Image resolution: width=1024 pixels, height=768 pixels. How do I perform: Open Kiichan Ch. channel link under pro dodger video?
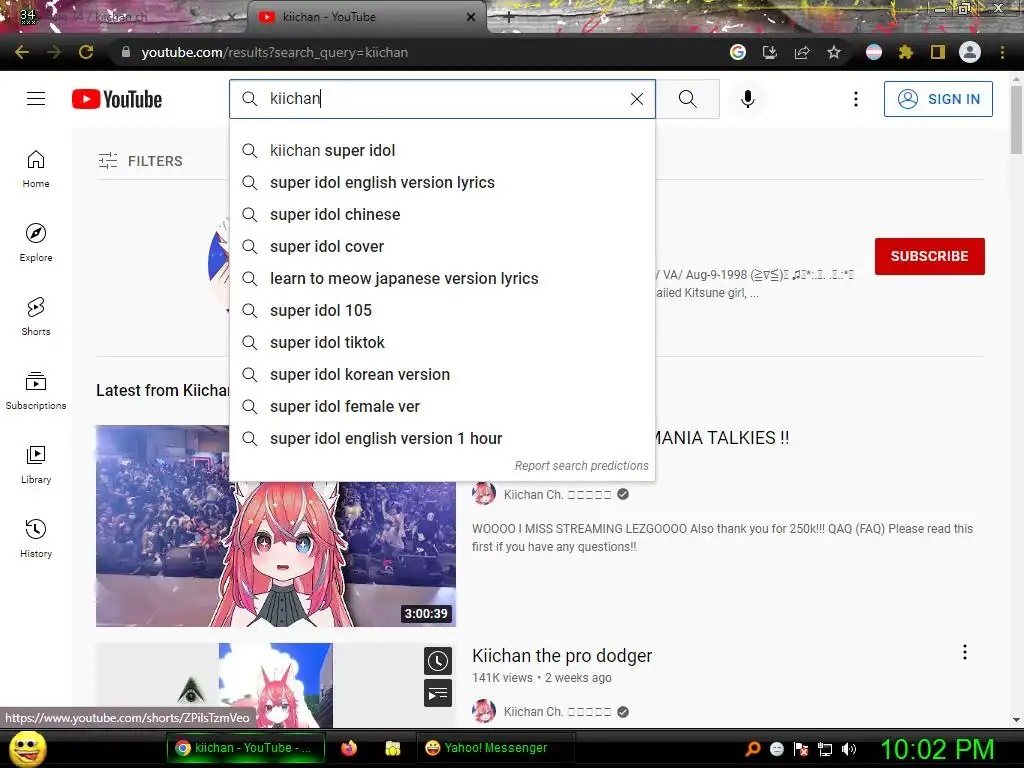pyautogui.click(x=557, y=712)
